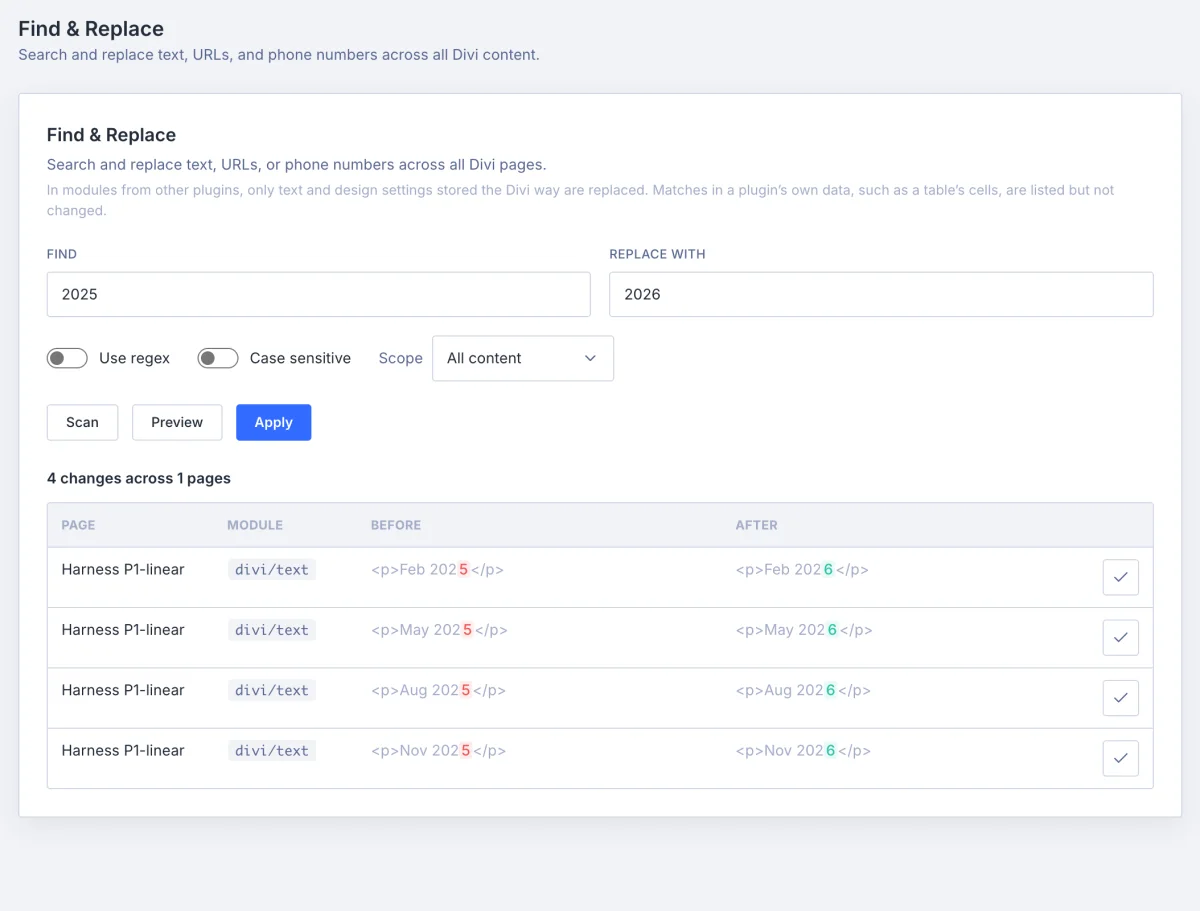1200x911 pixels.
Task: Click Harness P1-linear in the Aug row
Action: tap(123, 690)
